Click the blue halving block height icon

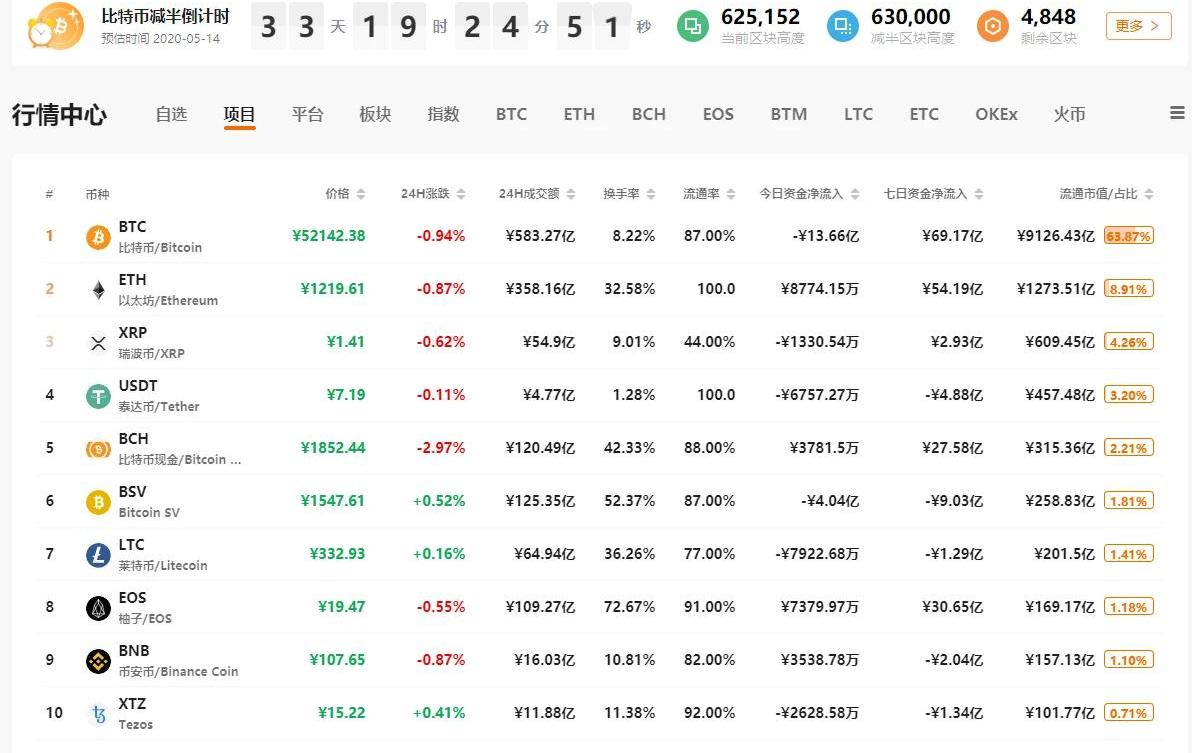[x=842, y=27]
